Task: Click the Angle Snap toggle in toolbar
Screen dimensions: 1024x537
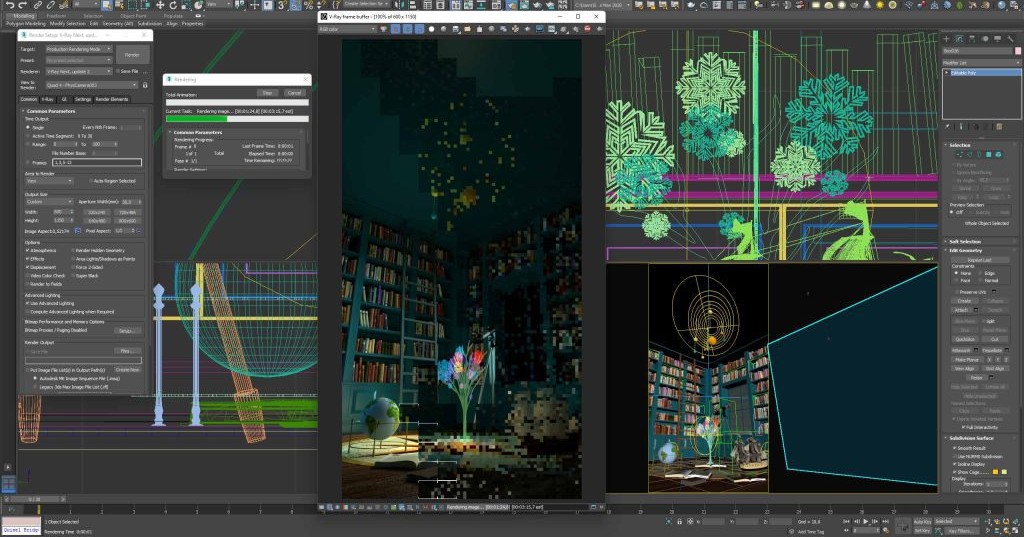Action: [295, 5]
